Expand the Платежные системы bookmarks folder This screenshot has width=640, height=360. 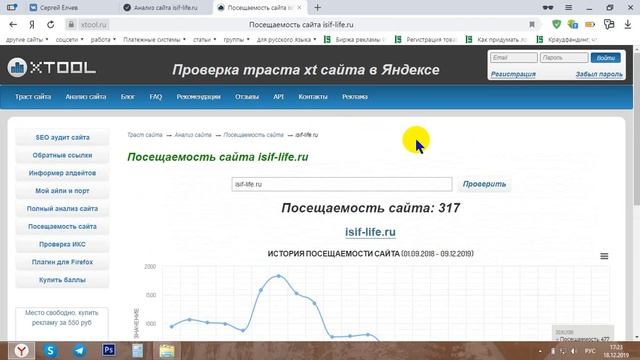point(154,40)
